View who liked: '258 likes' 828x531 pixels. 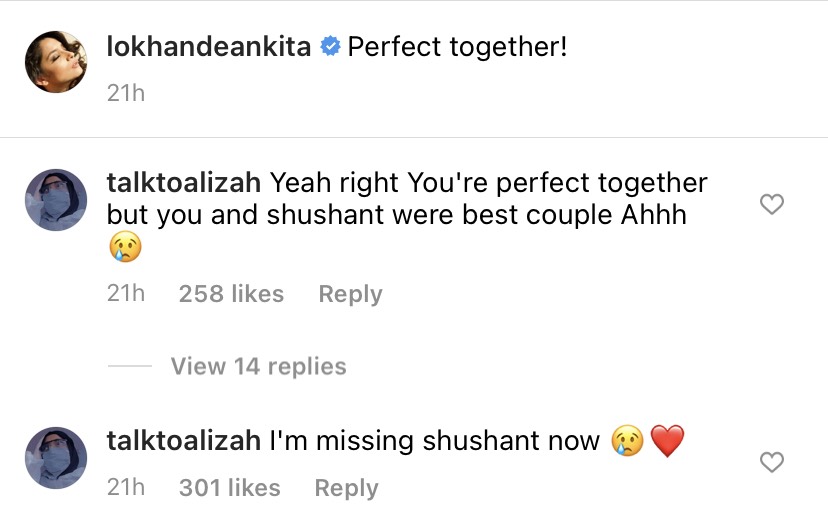coord(231,294)
